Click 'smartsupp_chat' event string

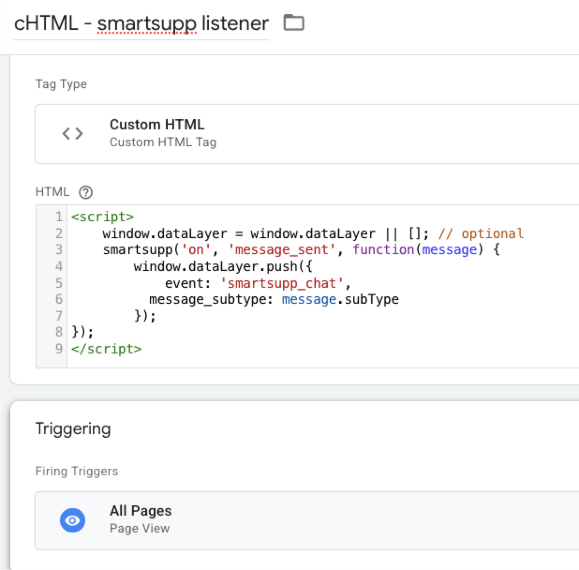click(x=282, y=283)
